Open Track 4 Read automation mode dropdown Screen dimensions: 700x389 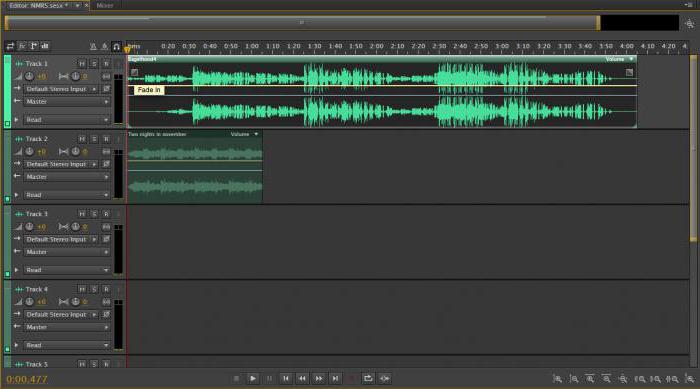click(x=67, y=345)
